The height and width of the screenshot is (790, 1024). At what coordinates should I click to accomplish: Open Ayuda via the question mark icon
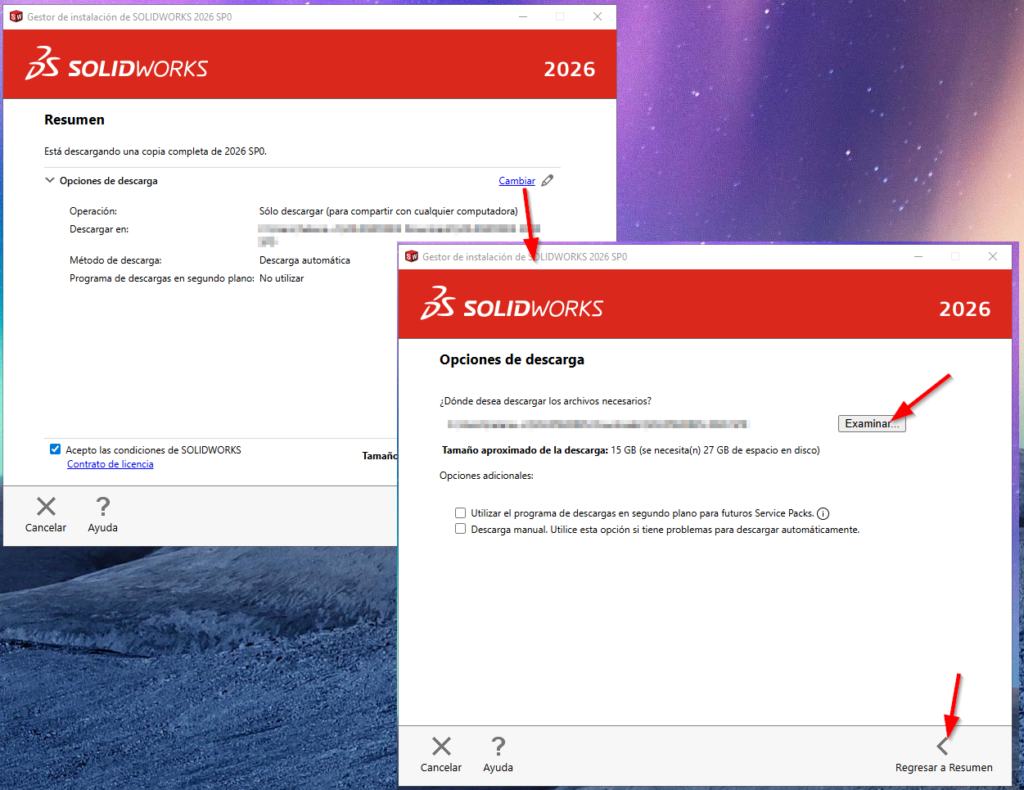tap(497, 745)
